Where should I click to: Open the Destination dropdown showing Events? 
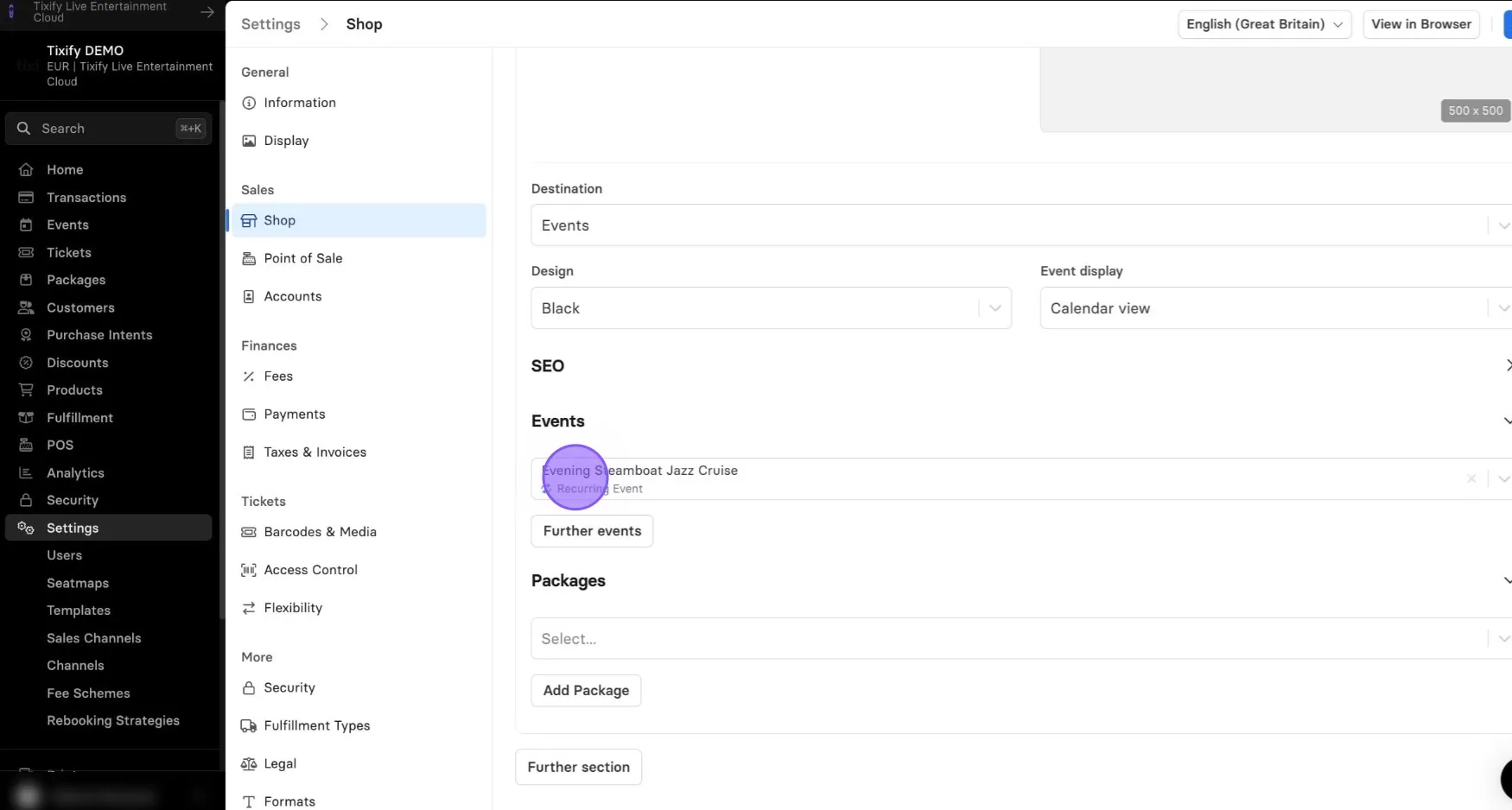(1021, 225)
